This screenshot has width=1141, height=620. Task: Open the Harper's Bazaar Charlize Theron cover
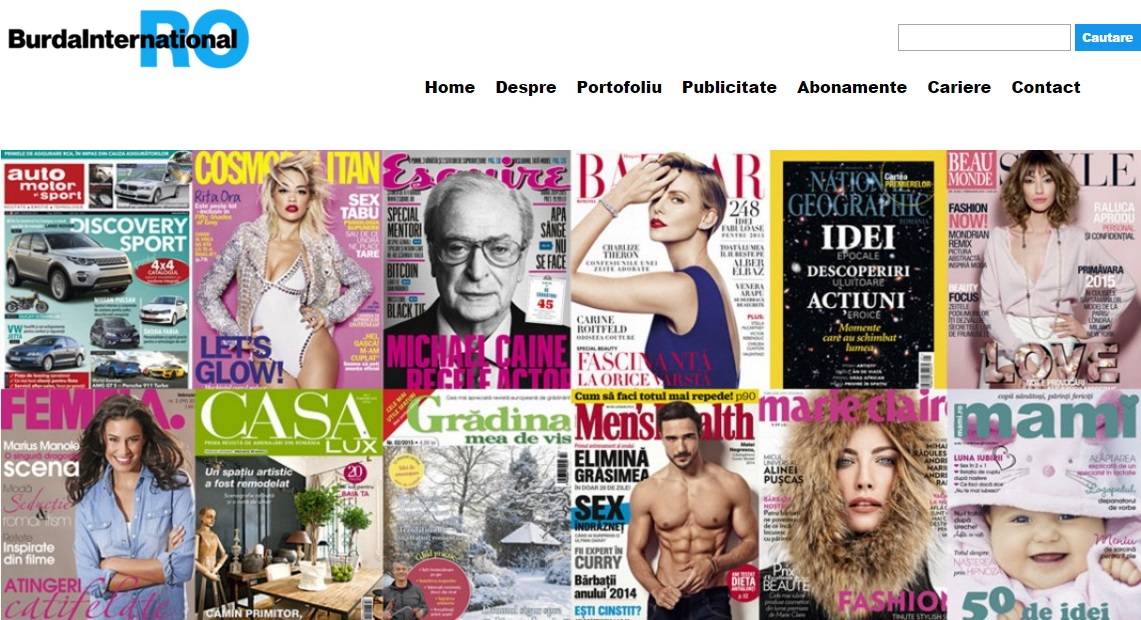670,269
